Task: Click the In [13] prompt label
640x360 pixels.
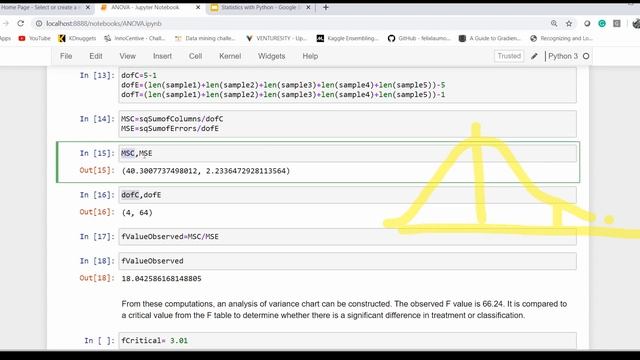Action: pos(97,76)
